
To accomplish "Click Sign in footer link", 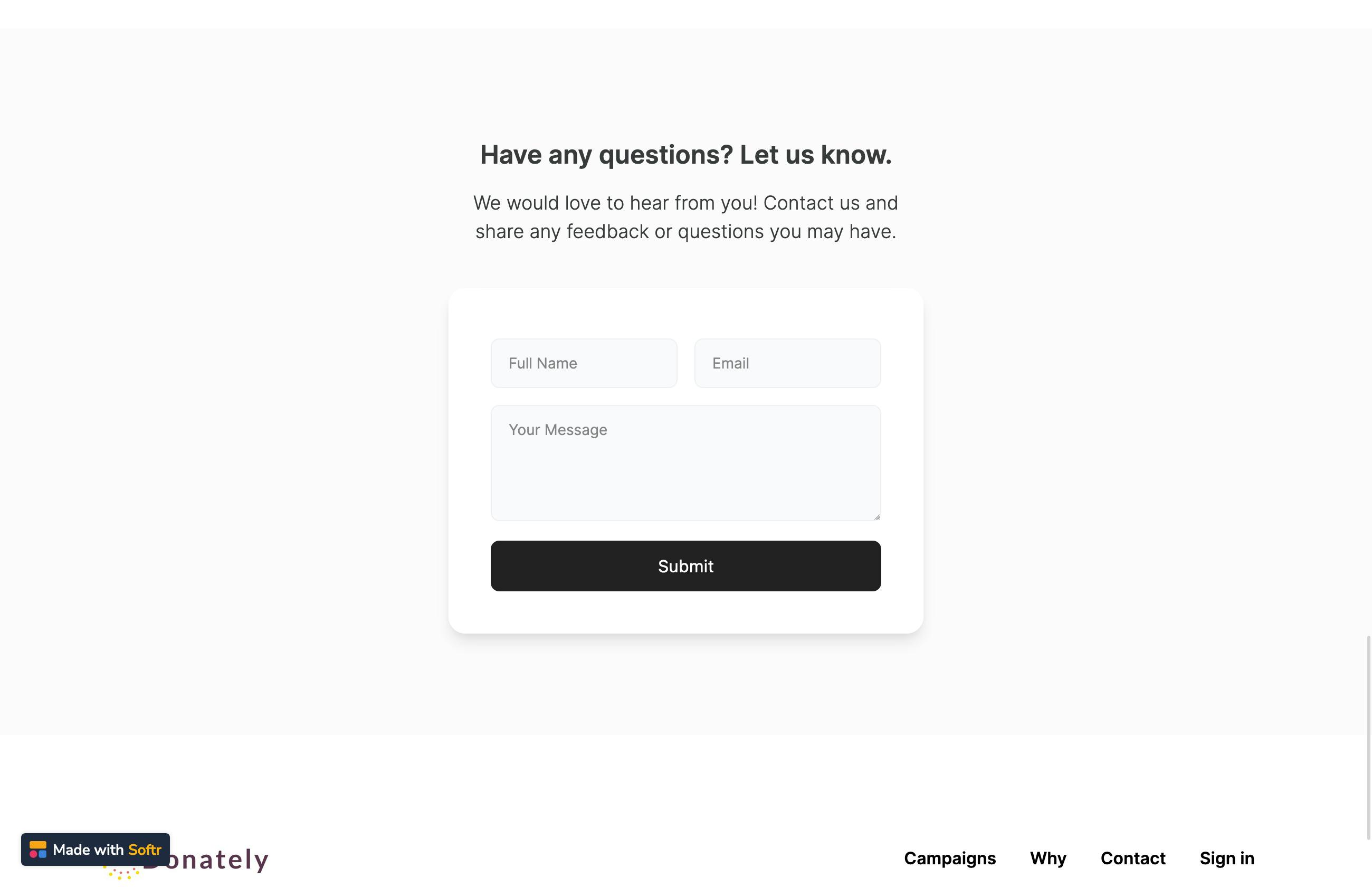I will [1226, 858].
